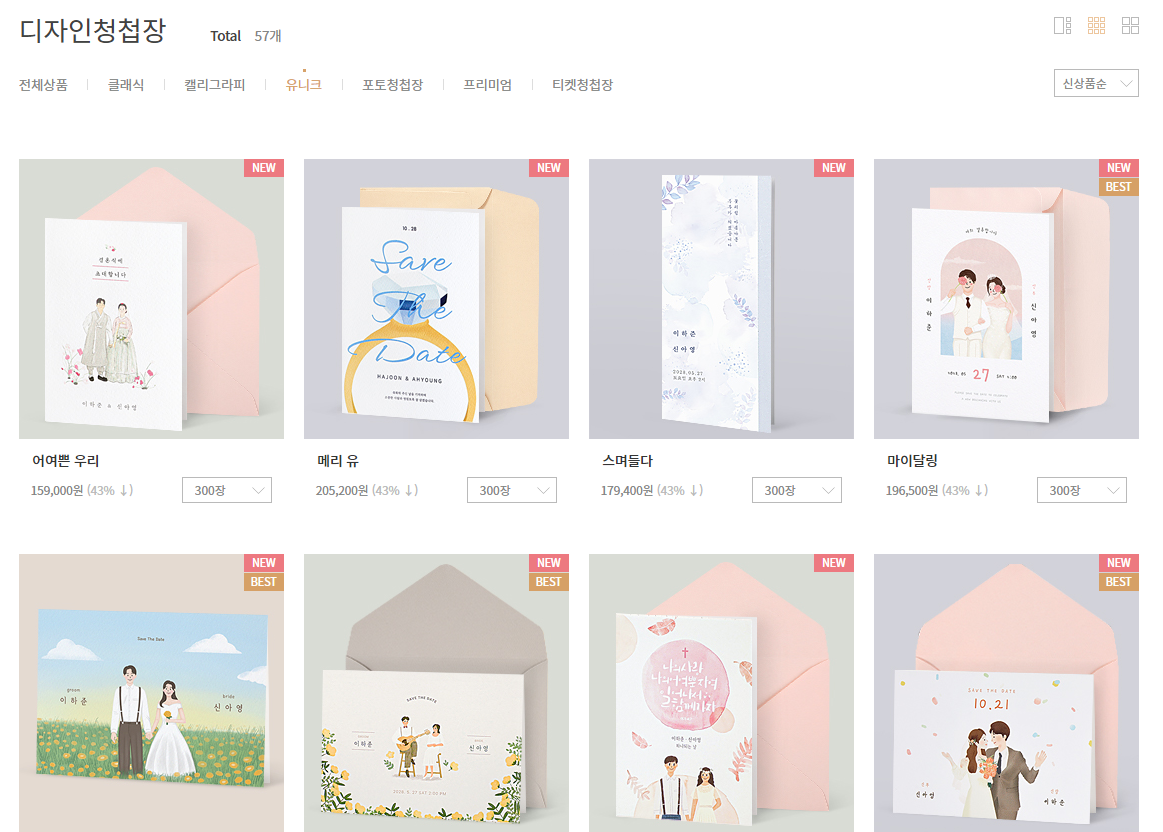View the Save The Date ring card thumbnail
Screen dimensions: 1163x832
(436, 299)
